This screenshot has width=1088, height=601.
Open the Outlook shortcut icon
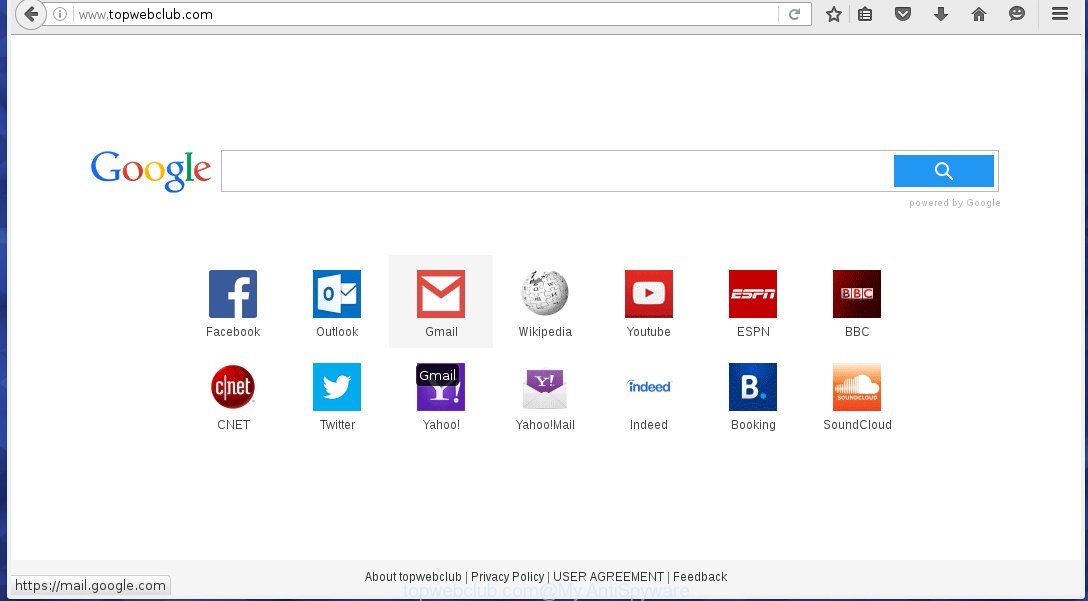(337, 294)
